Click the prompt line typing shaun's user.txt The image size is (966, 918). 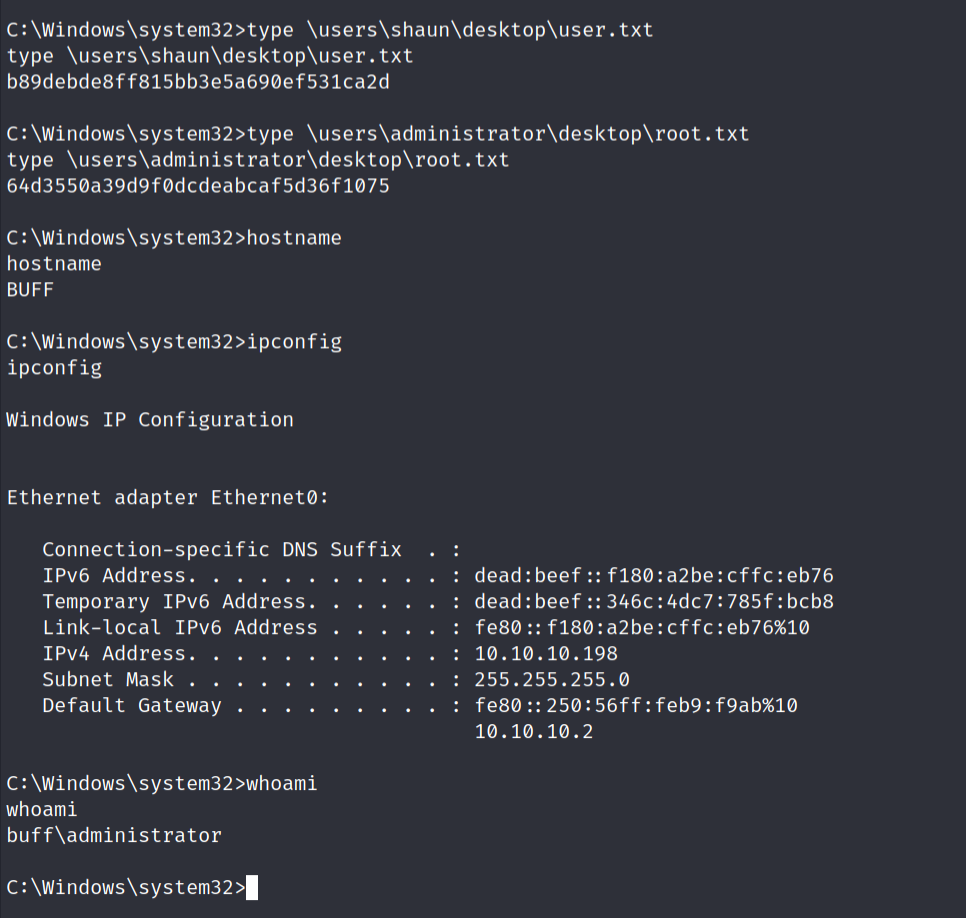[330, 30]
